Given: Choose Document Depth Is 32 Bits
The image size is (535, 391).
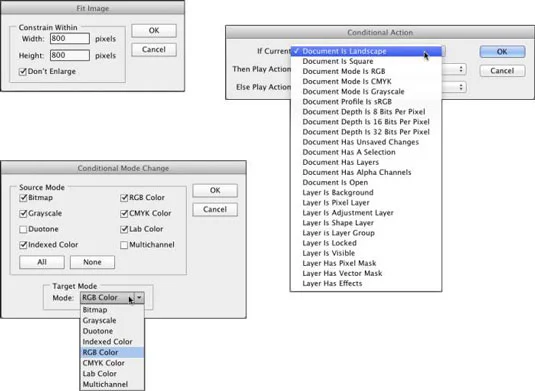Looking at the screenshot, I should (x=366, y=132).
